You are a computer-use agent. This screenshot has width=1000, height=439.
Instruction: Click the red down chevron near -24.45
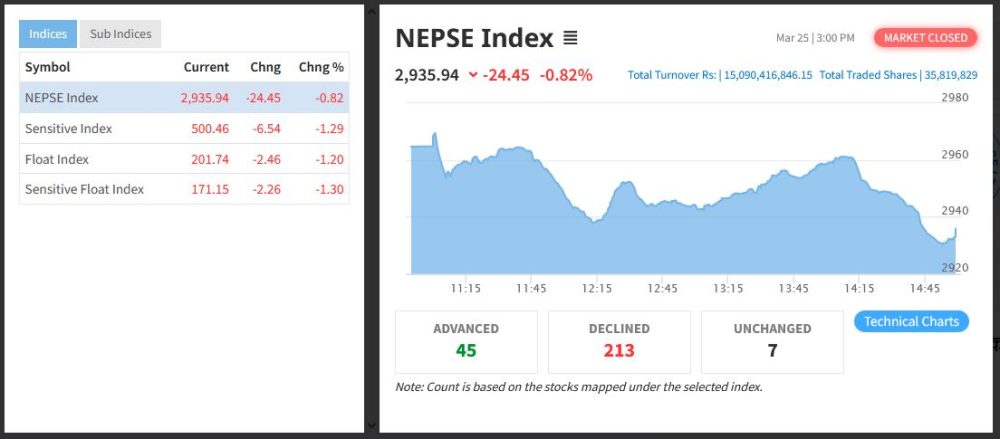tap(473, 75)
